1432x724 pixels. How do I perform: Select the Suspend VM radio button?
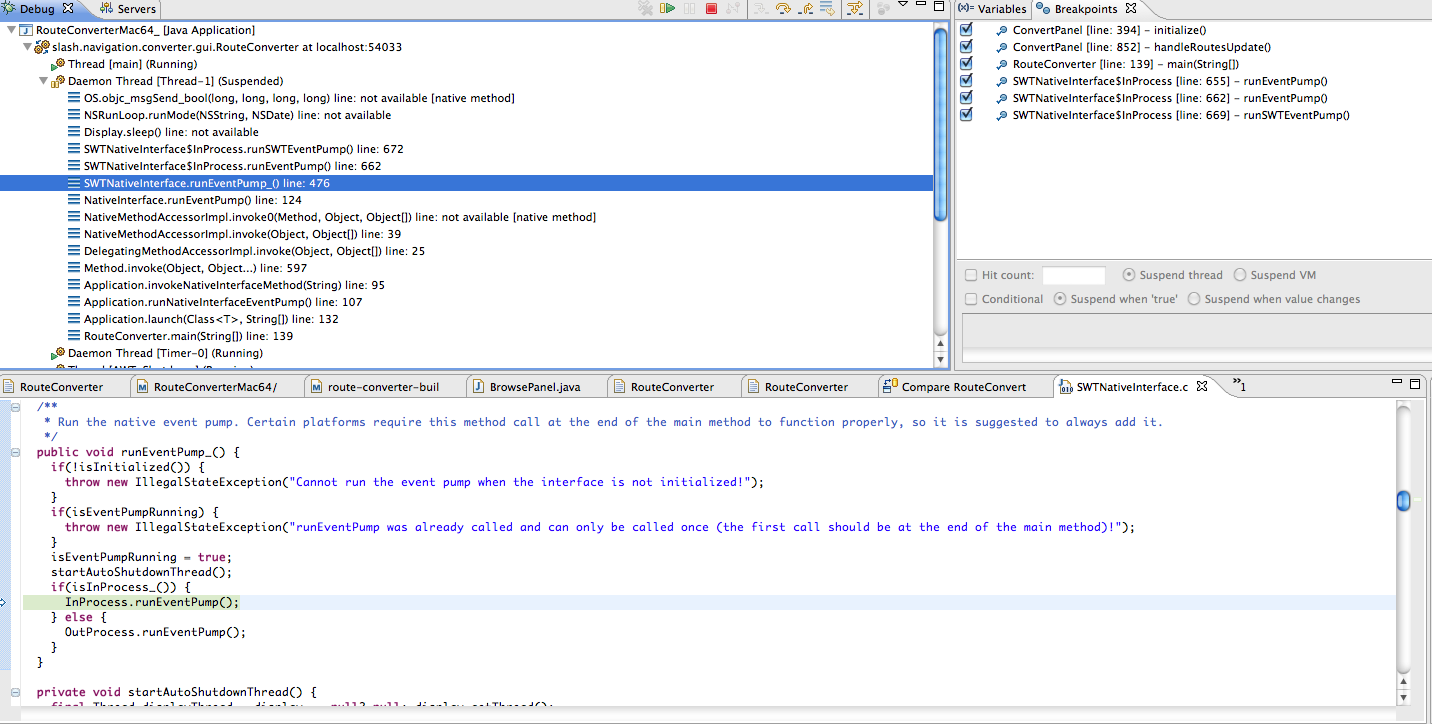pyautogui.click(x=1240, y=275)
